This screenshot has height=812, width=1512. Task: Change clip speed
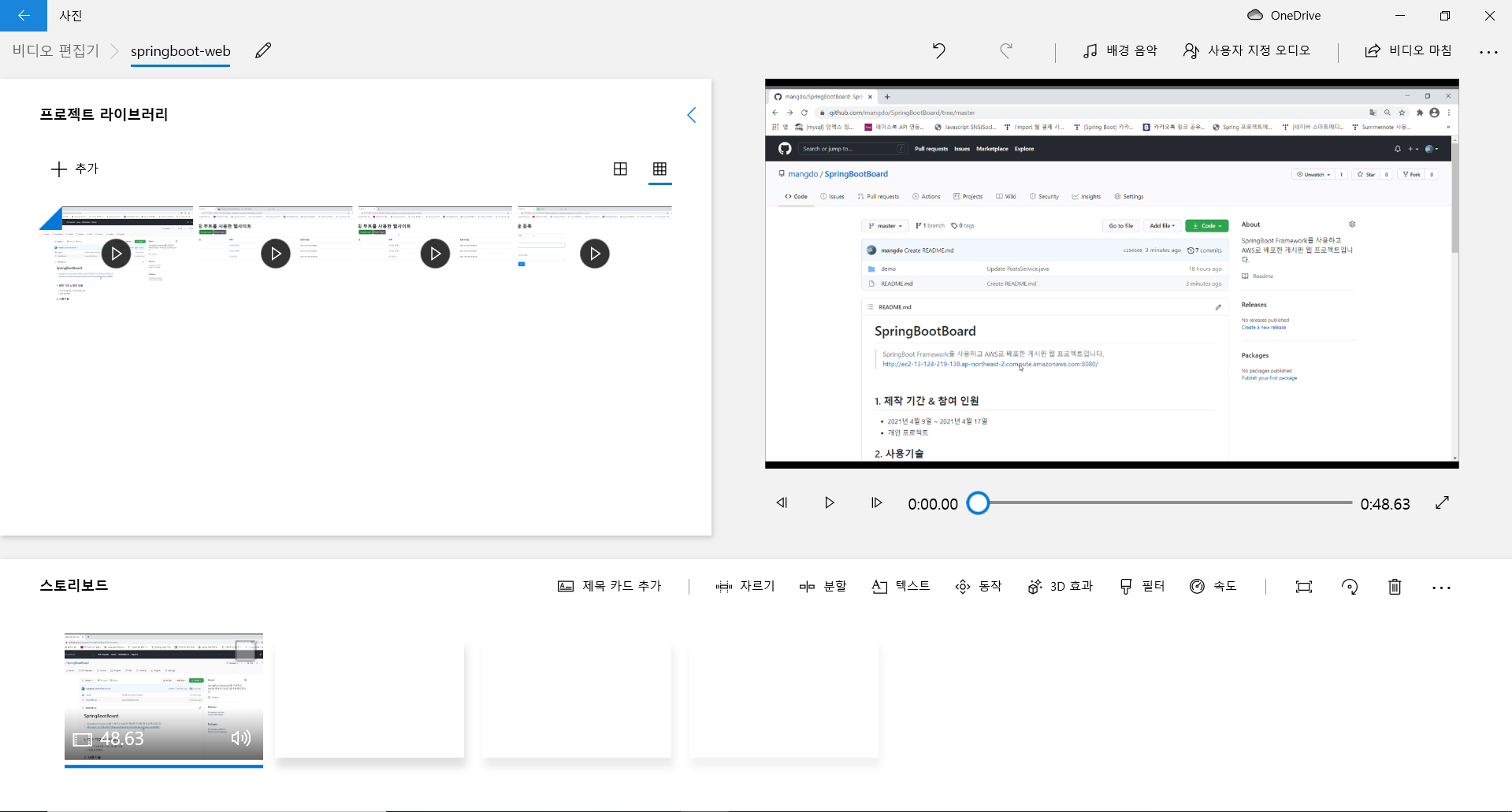(x=1213, y=586)
